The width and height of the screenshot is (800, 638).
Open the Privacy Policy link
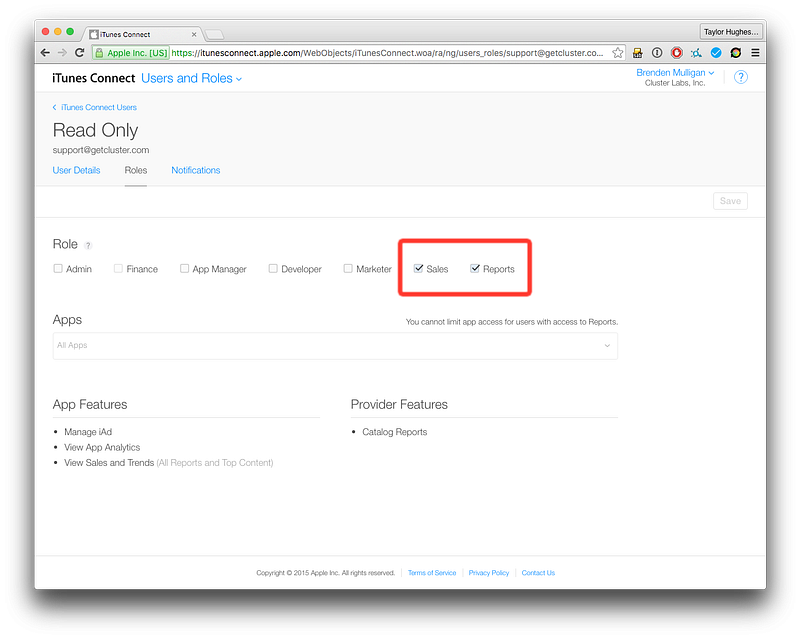pos(489,573)
